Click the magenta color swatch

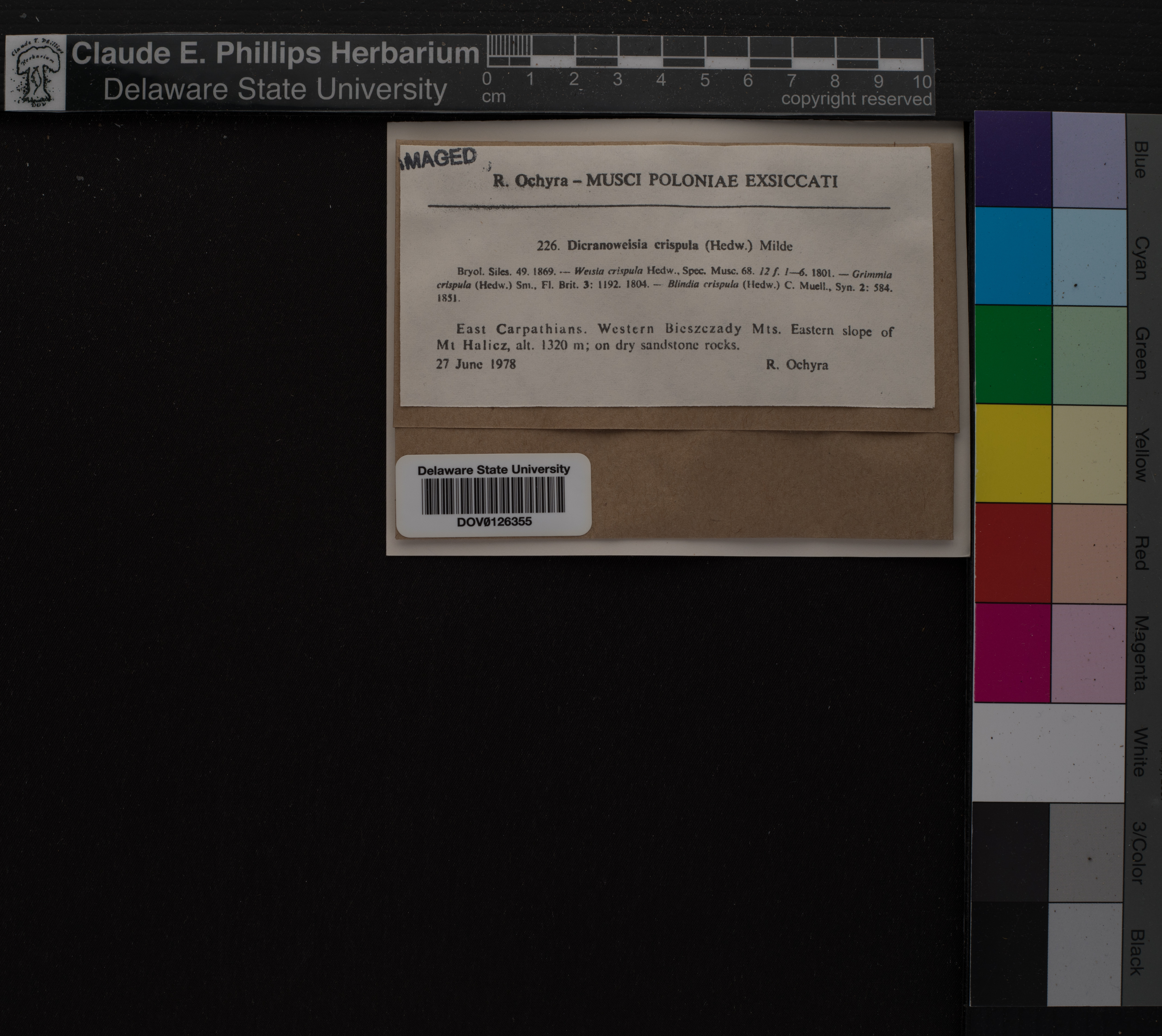1013,652
